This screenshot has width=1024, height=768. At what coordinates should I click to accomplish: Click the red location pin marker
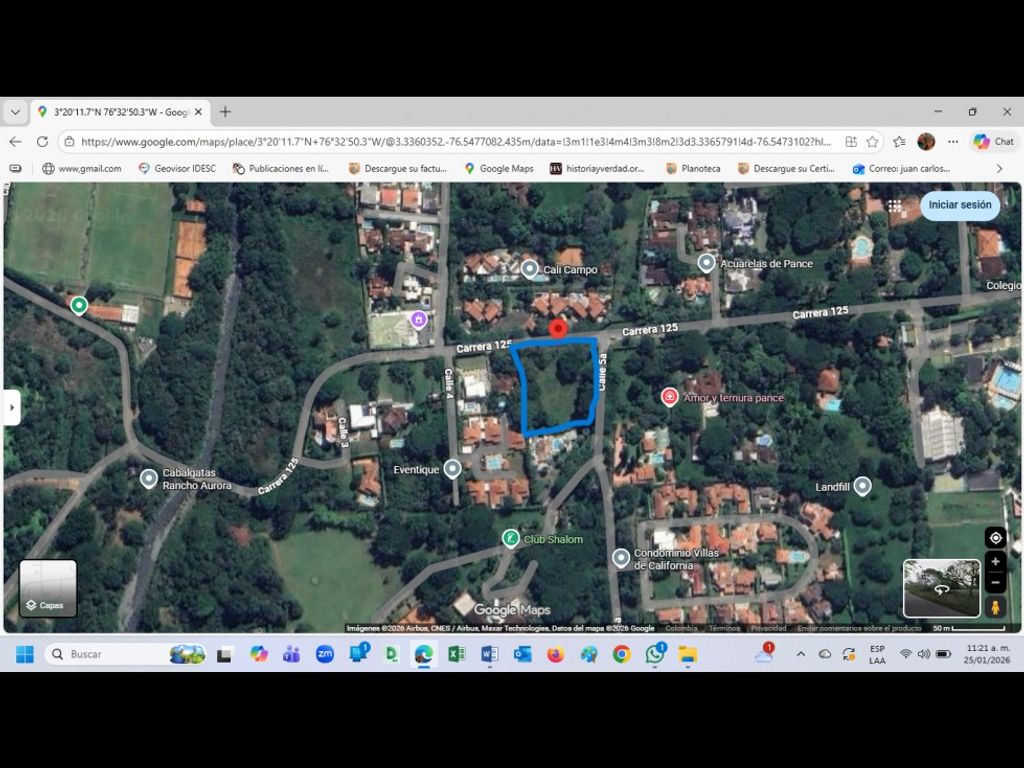558,329
